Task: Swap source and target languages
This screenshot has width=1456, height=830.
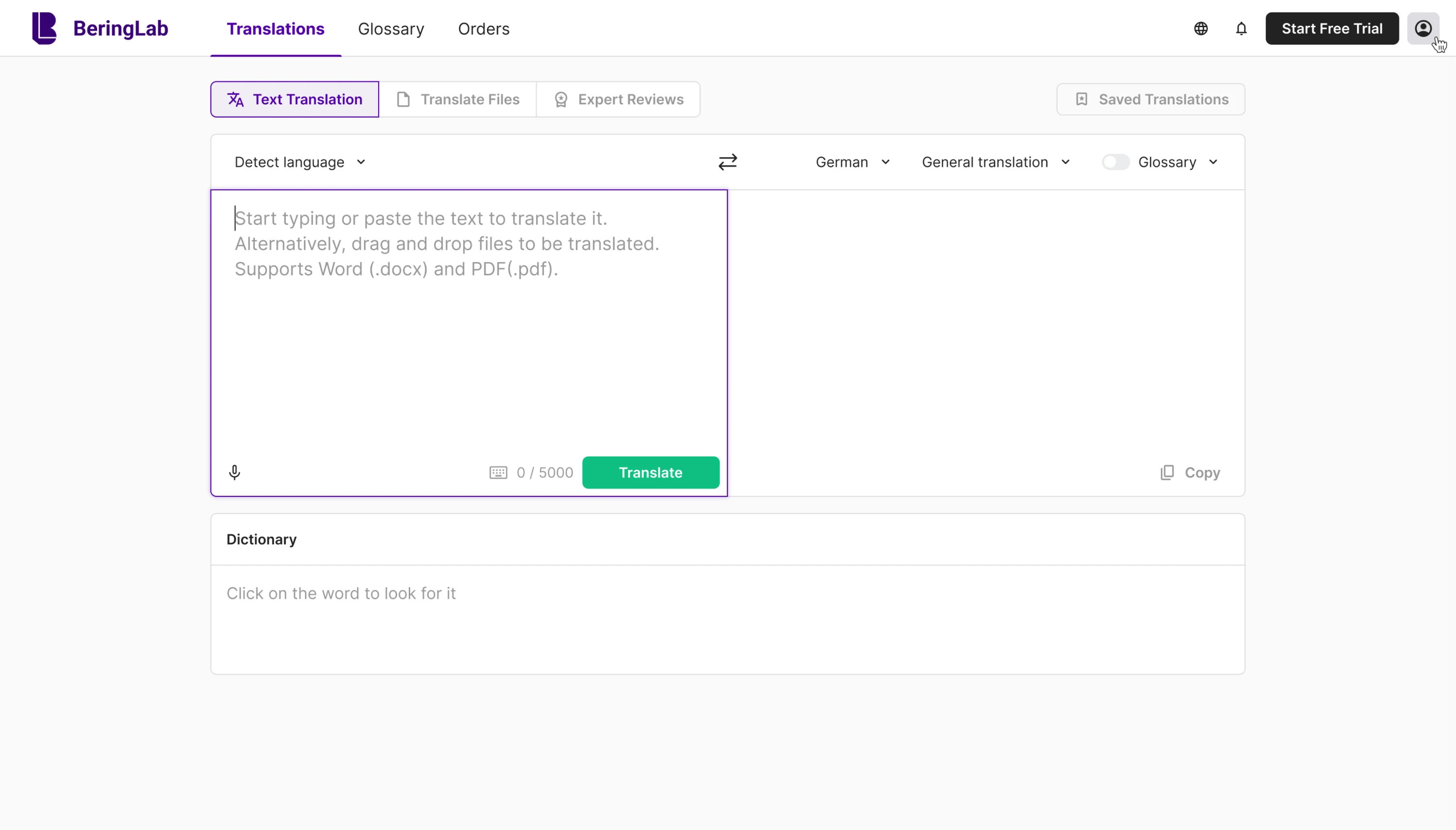Action: [728, 162]
